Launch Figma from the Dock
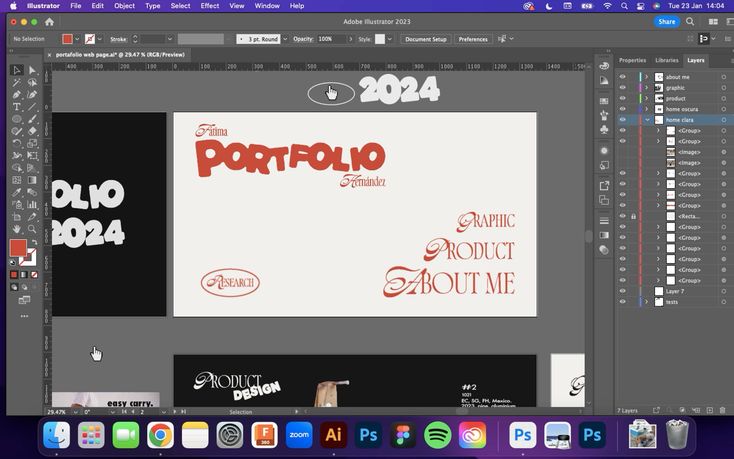Screen dimensions: 734x459 tap(403, 436)
